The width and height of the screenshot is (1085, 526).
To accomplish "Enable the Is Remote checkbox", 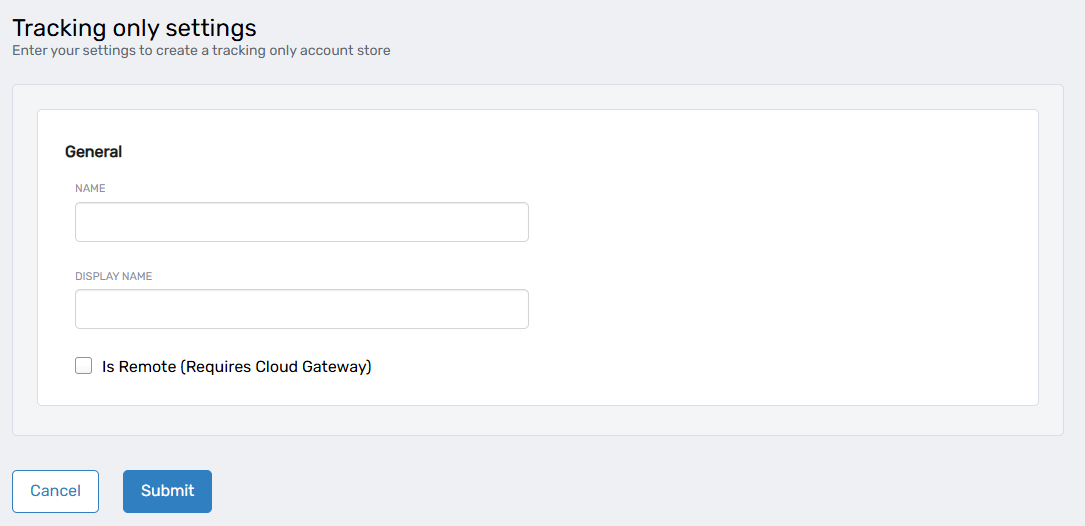I will pyautogui.click(x=84, y=366).
